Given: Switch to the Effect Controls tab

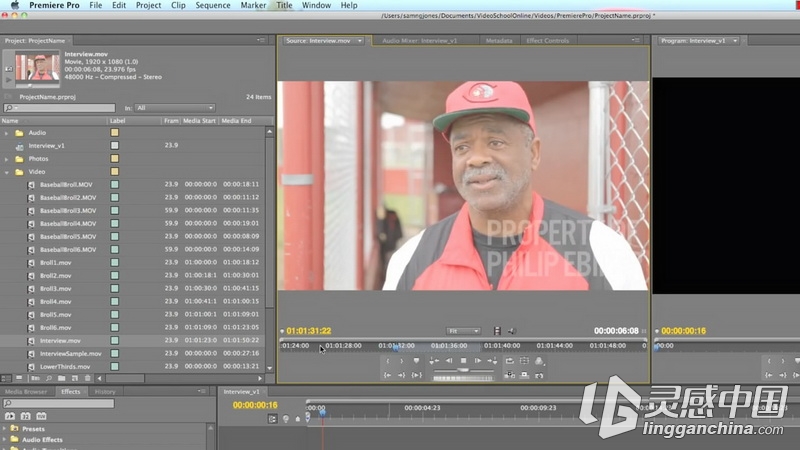Looking at the screenshot, I should [x=547, y=41].
